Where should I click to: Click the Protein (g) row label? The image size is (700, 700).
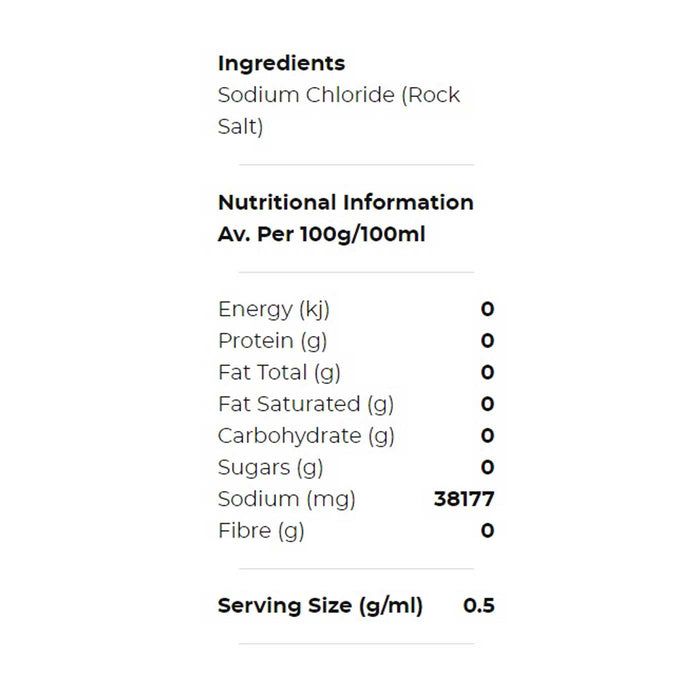click(272, 341)
